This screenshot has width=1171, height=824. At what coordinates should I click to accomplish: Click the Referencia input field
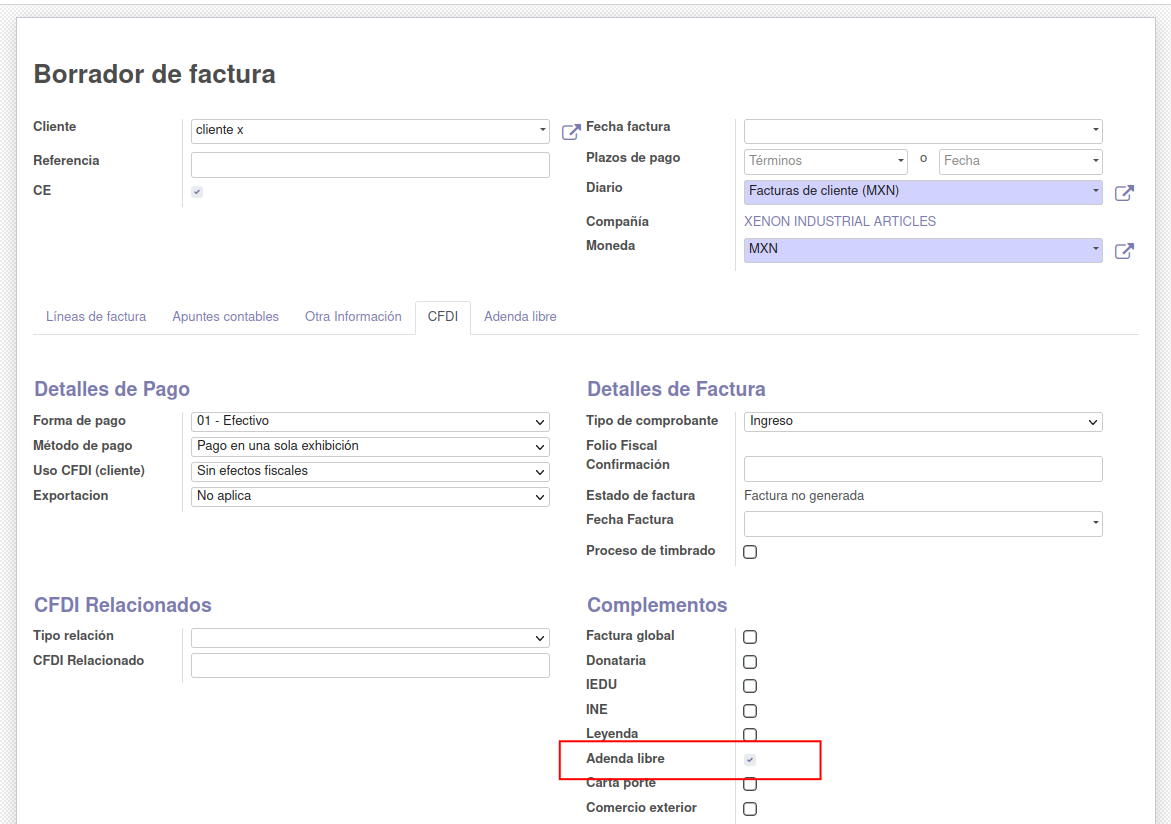(370, 165)
